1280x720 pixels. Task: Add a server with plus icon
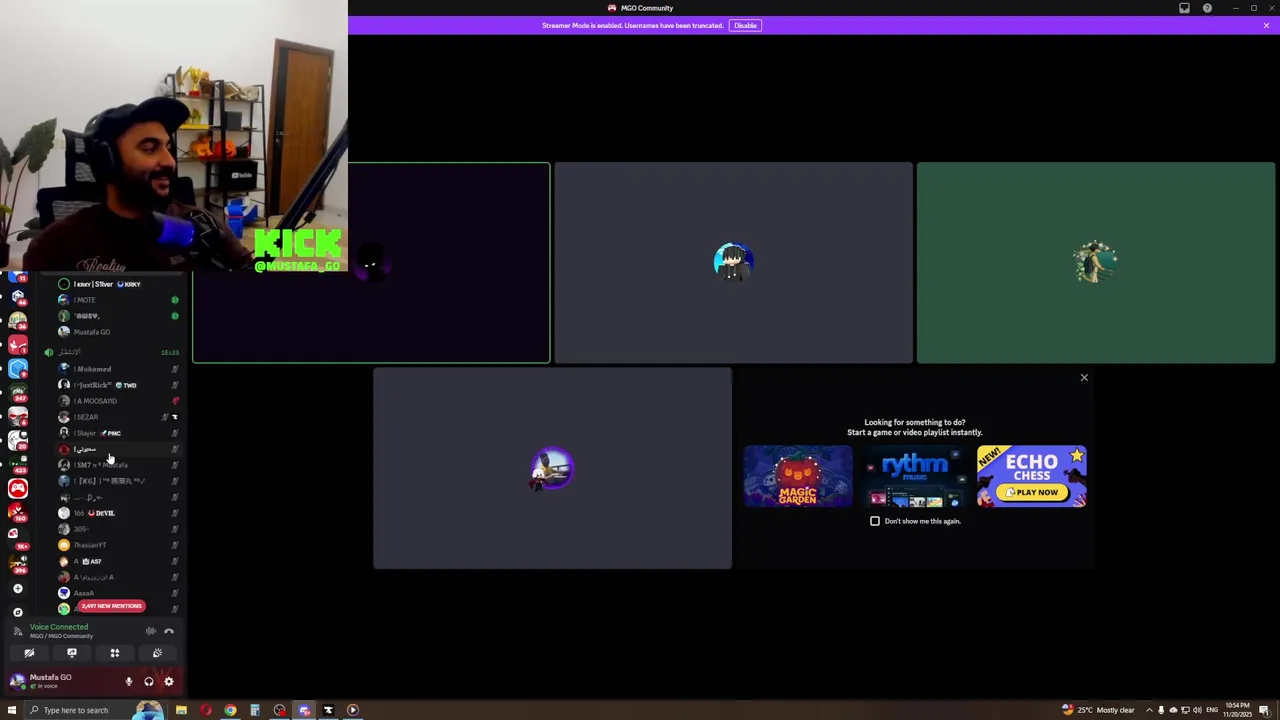[18, 589]
